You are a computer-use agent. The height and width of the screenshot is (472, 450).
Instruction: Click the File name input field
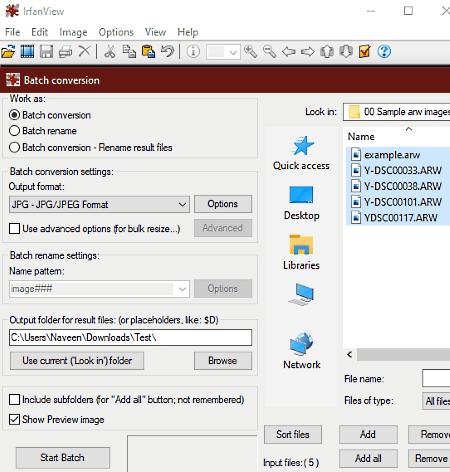(436, 378)
